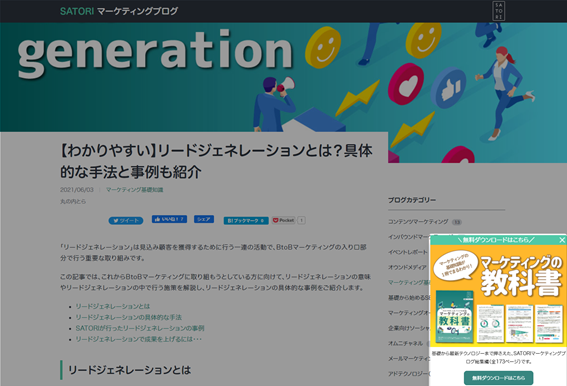Click the article date 2021/06/03
Viewport: 567px width, 386px height.
(77, 190)
